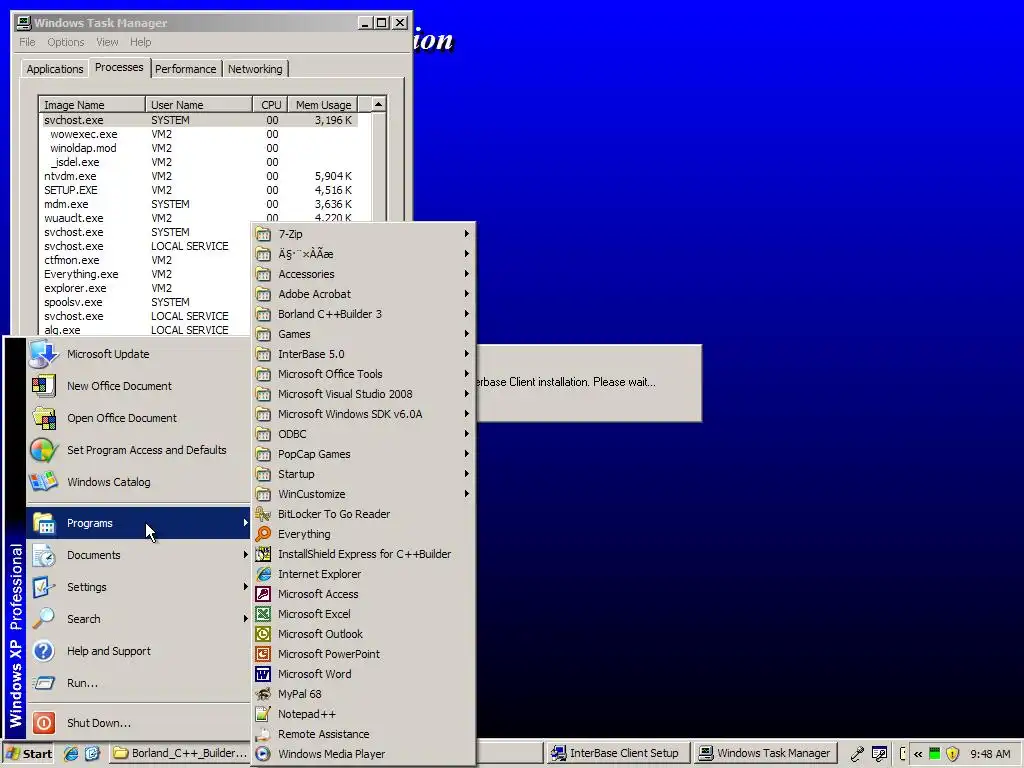Expand Microsoft Windows SDK v6.0A submenu

coord(363,414)
